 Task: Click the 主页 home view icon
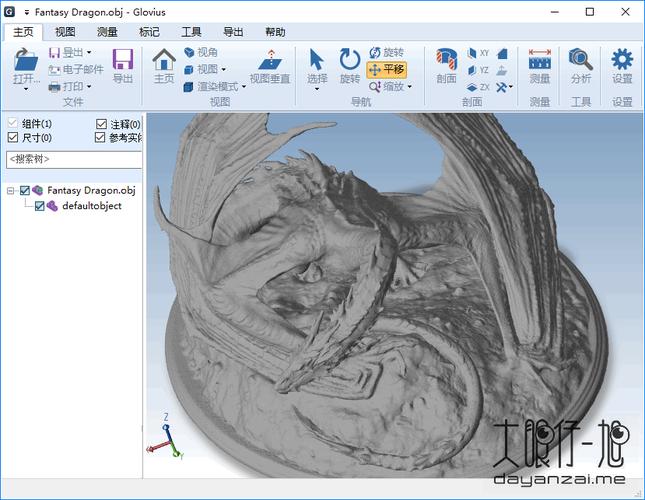pyautogui.click(x=164, y=59)
